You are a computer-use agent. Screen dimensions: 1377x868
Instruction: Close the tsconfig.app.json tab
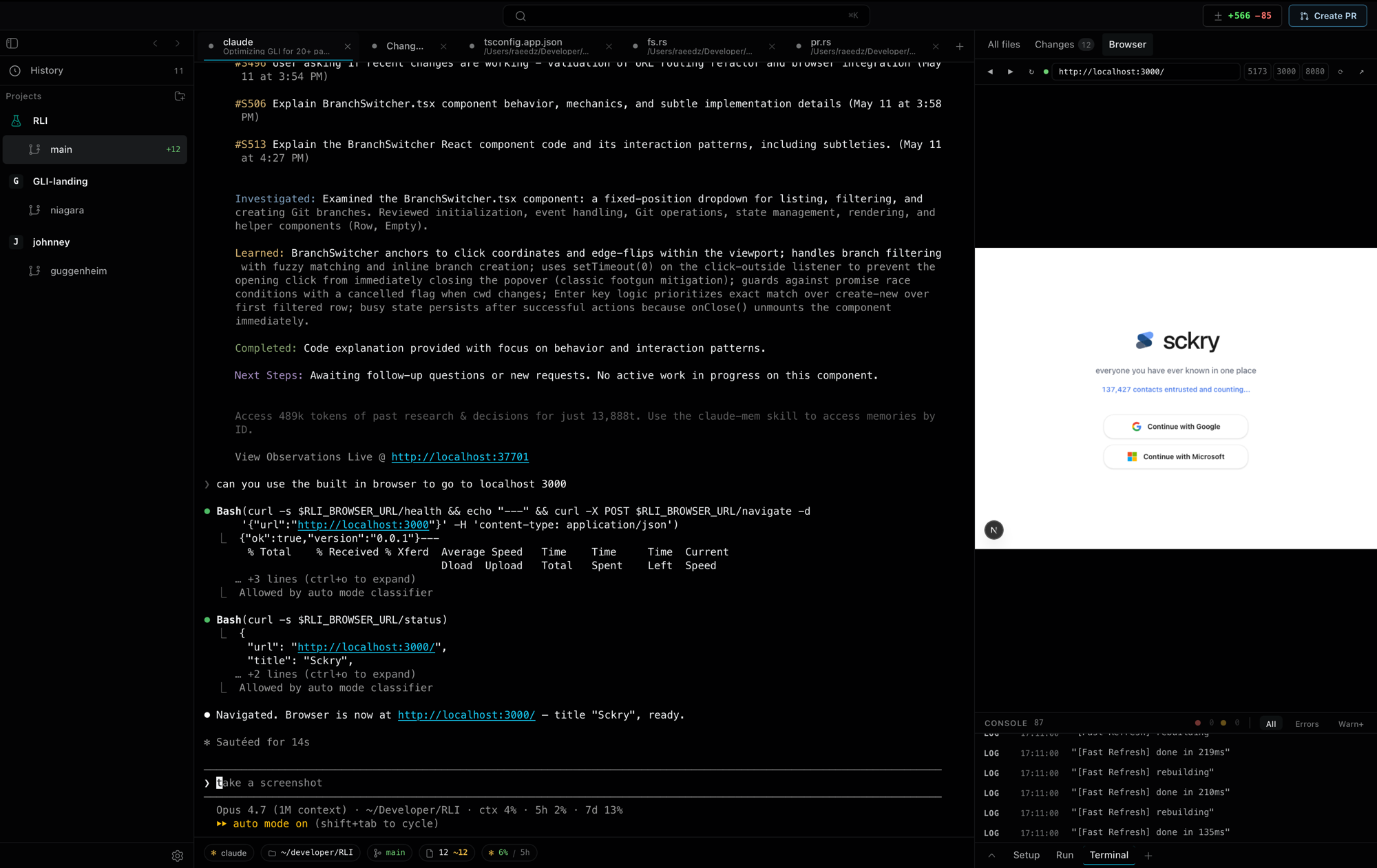(x=609, y=47)
